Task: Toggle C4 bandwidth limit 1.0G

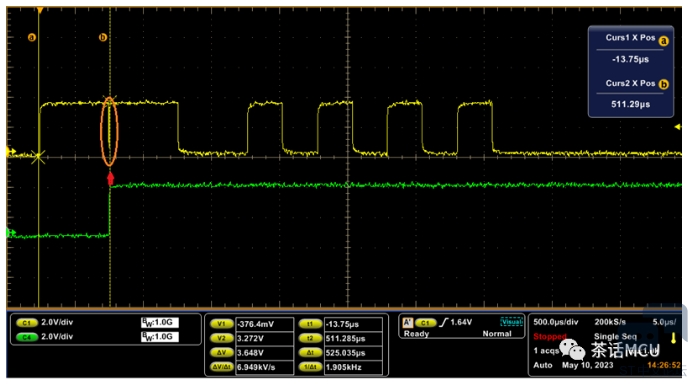Action: [159, 337]
